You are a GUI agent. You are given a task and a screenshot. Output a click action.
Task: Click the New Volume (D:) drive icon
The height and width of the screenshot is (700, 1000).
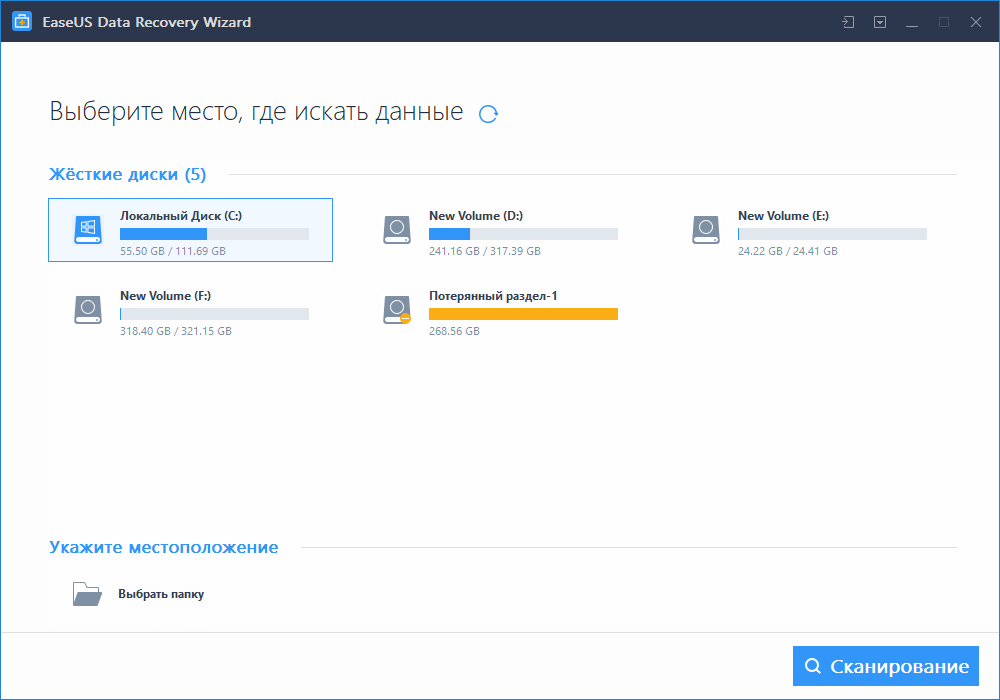[x=397, y=230]
